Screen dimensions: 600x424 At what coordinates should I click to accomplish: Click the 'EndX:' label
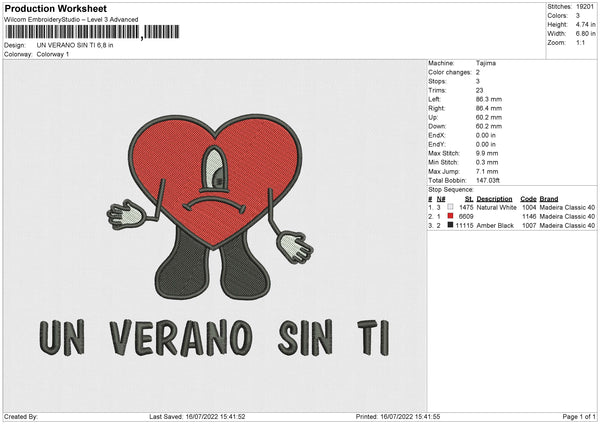437,135
